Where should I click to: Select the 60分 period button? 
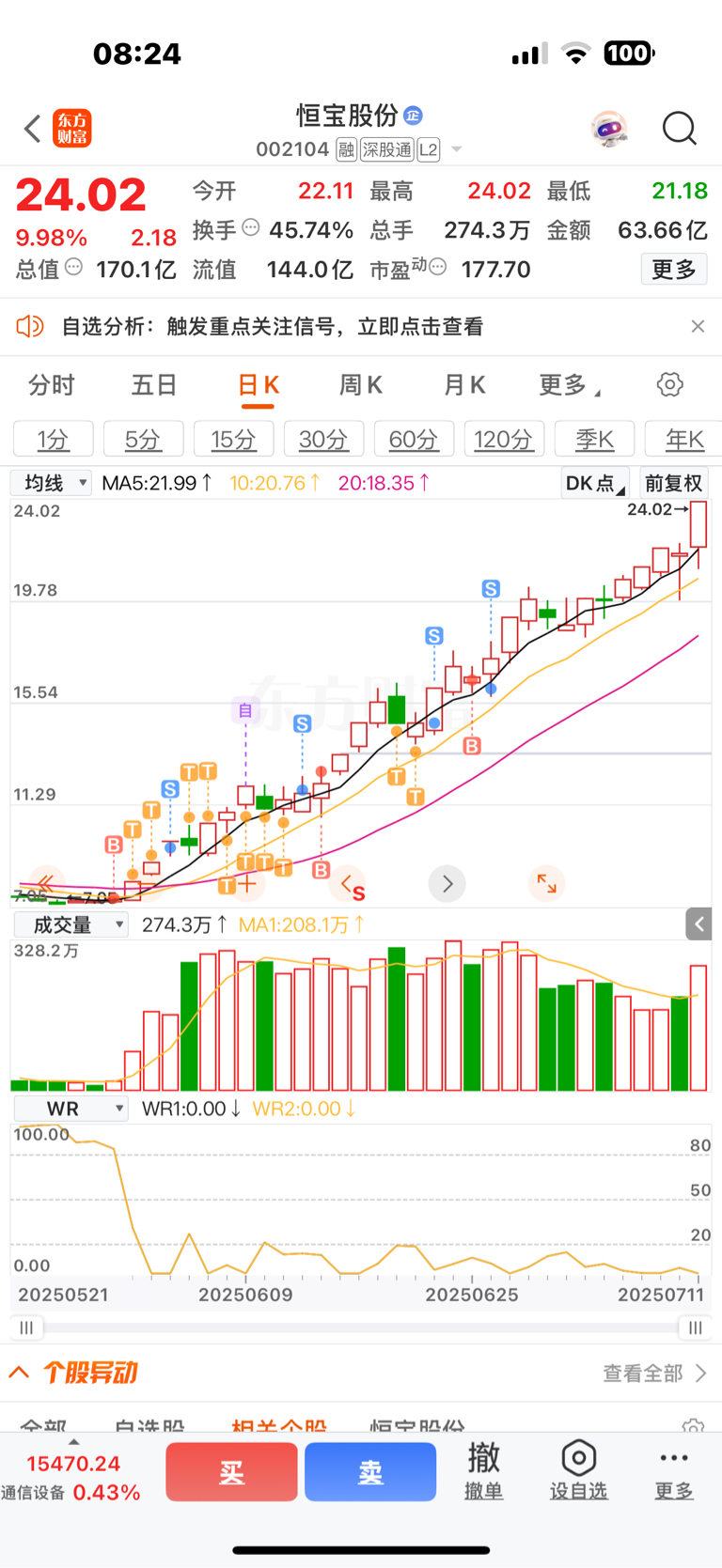tap(415, 439)
